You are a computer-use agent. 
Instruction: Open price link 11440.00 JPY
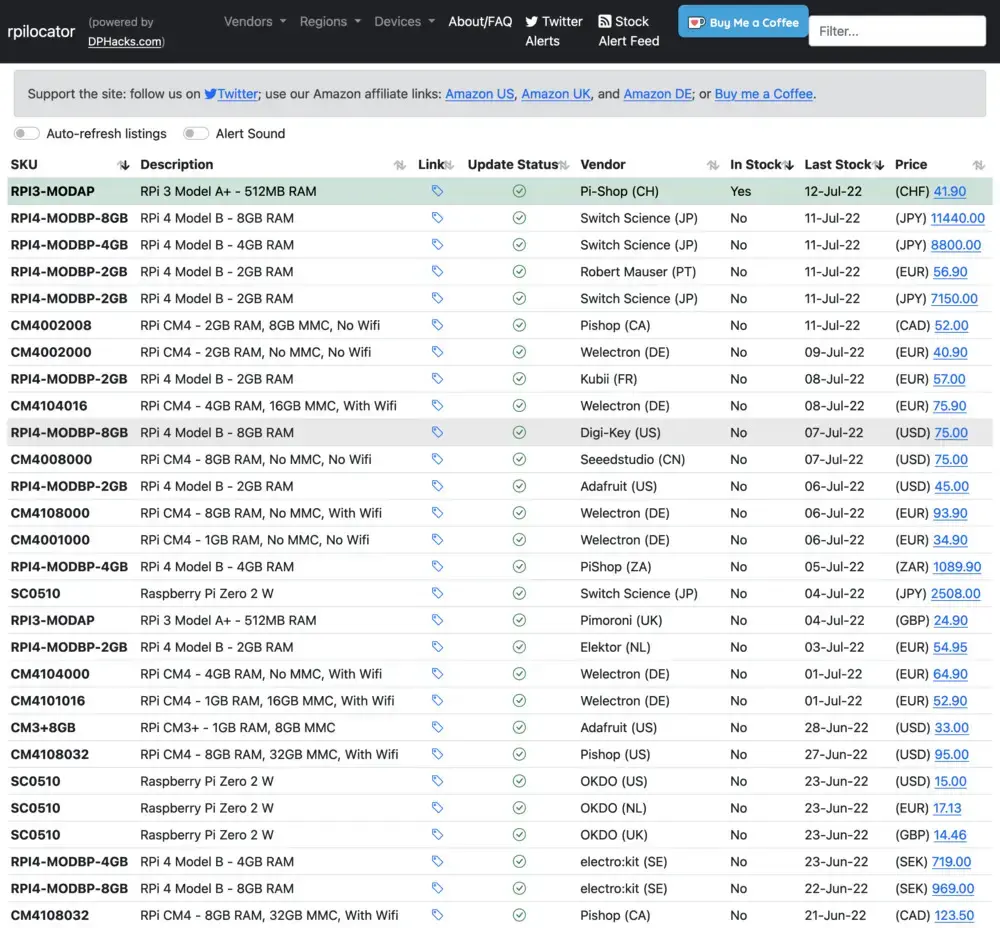957,218
